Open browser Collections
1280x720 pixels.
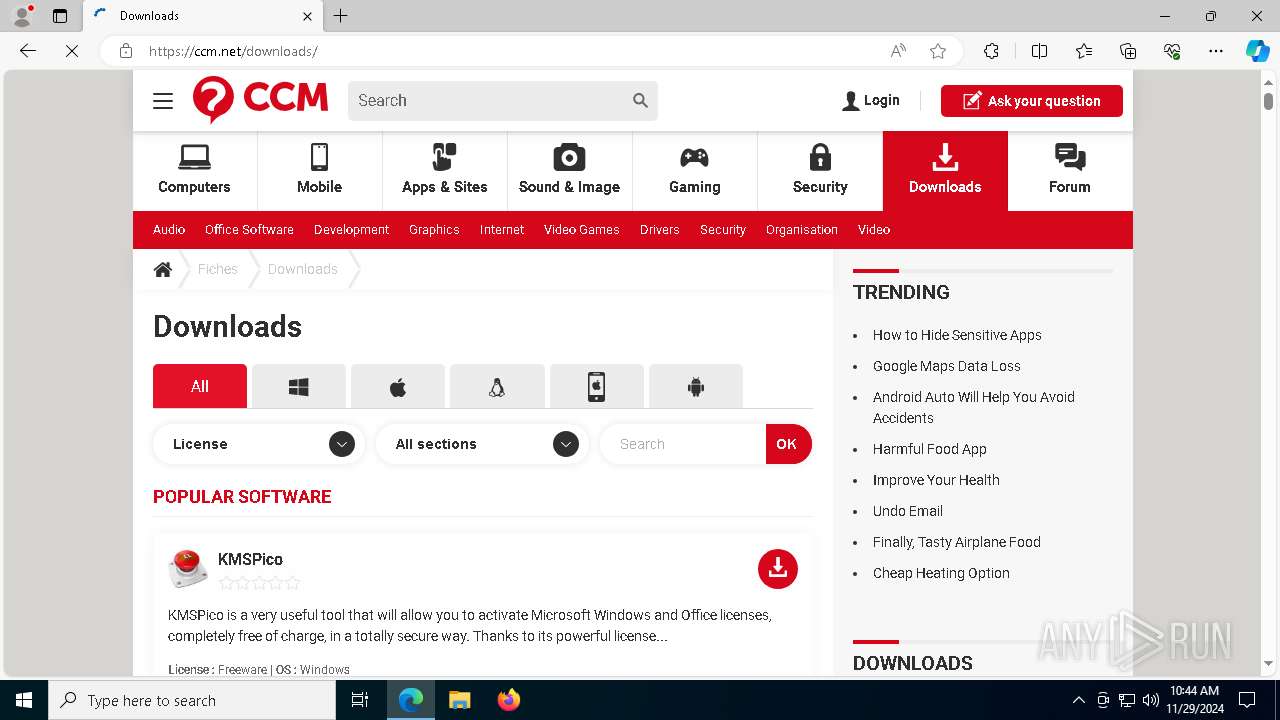1128,51
